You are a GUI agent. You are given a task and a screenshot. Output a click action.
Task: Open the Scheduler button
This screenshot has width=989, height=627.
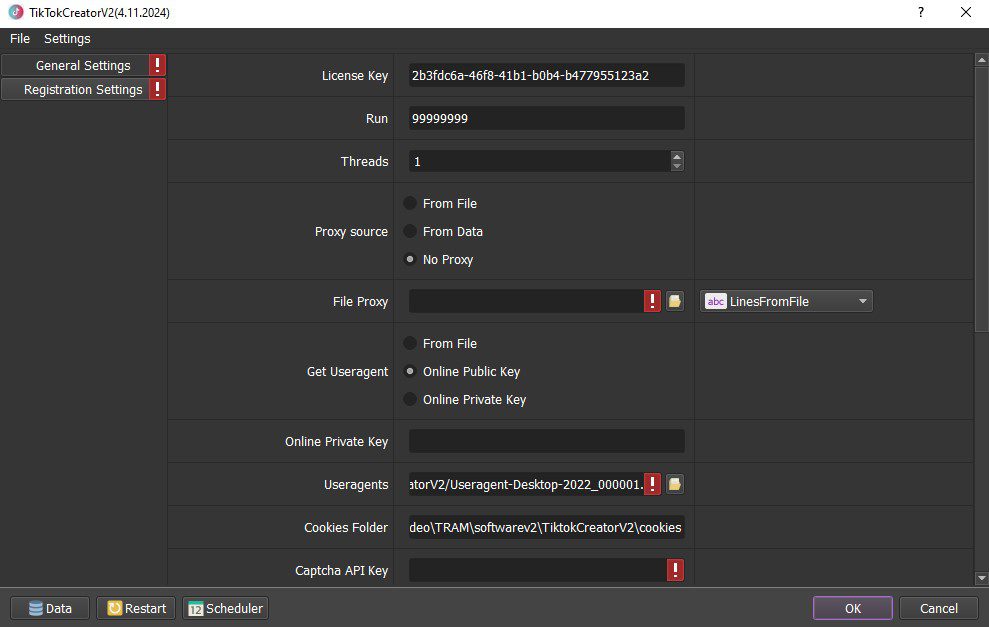point(225,608)
